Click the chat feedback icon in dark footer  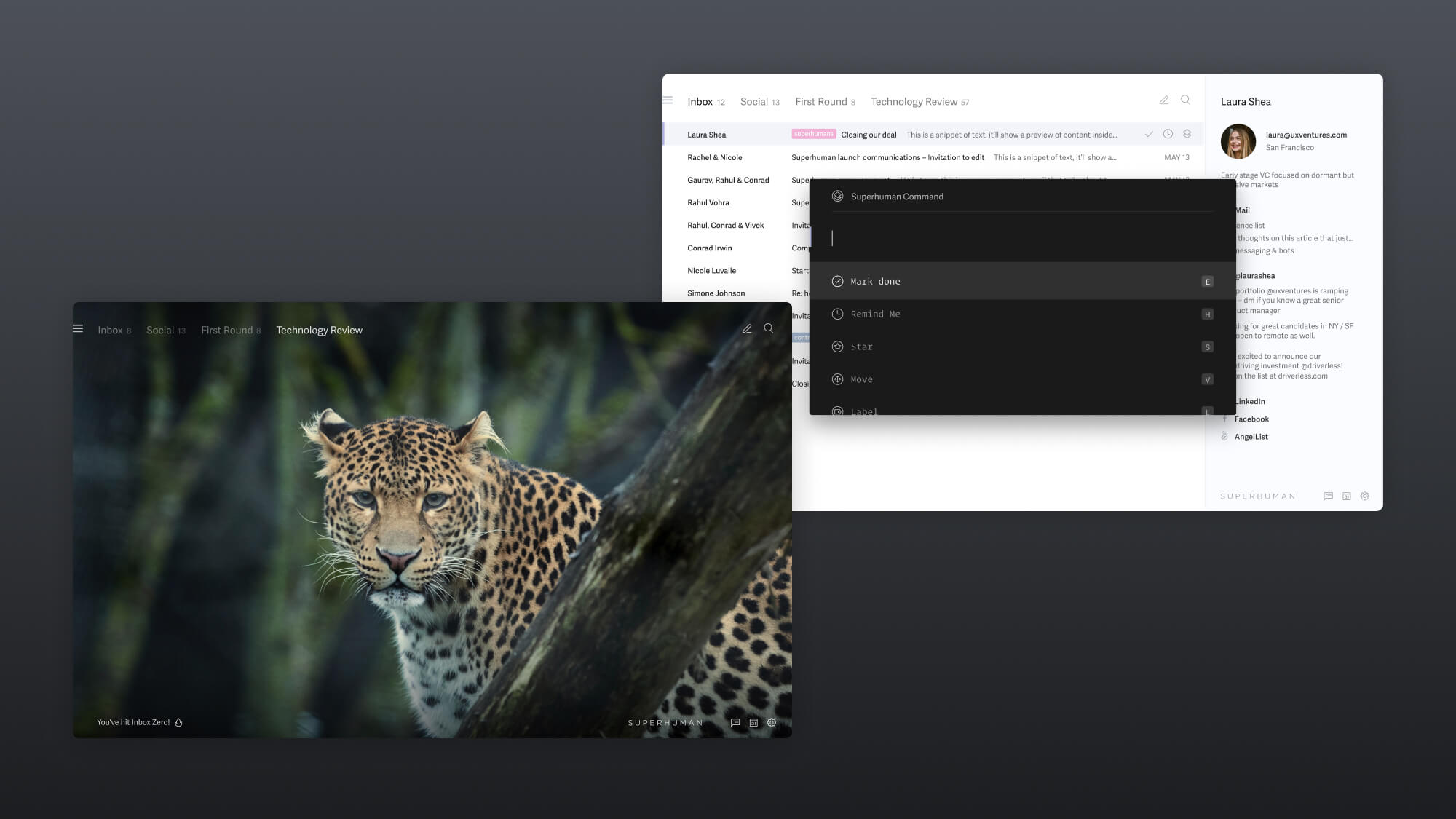[x=735, y=723]
